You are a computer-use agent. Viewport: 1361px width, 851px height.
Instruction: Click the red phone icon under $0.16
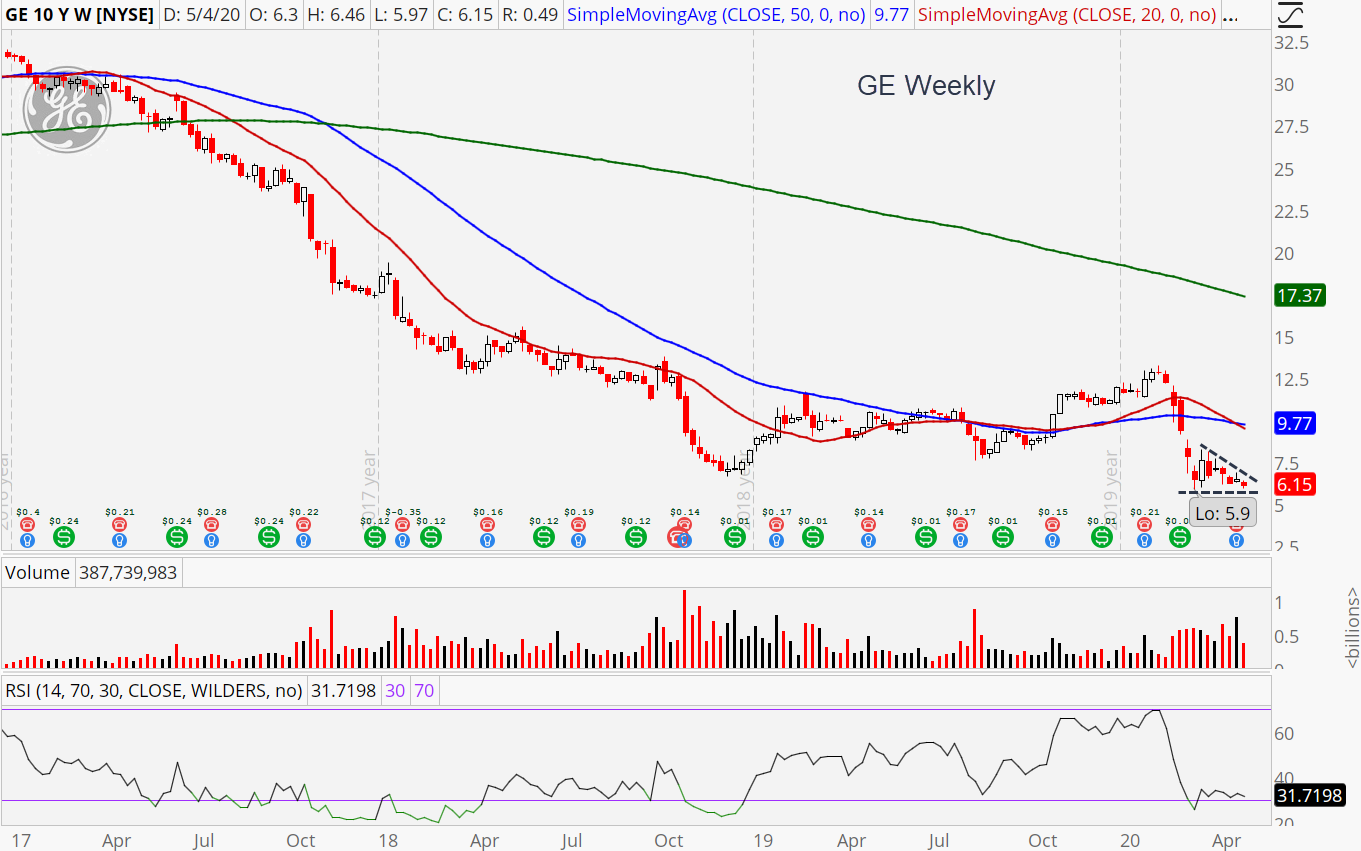(x=487, y=524)
